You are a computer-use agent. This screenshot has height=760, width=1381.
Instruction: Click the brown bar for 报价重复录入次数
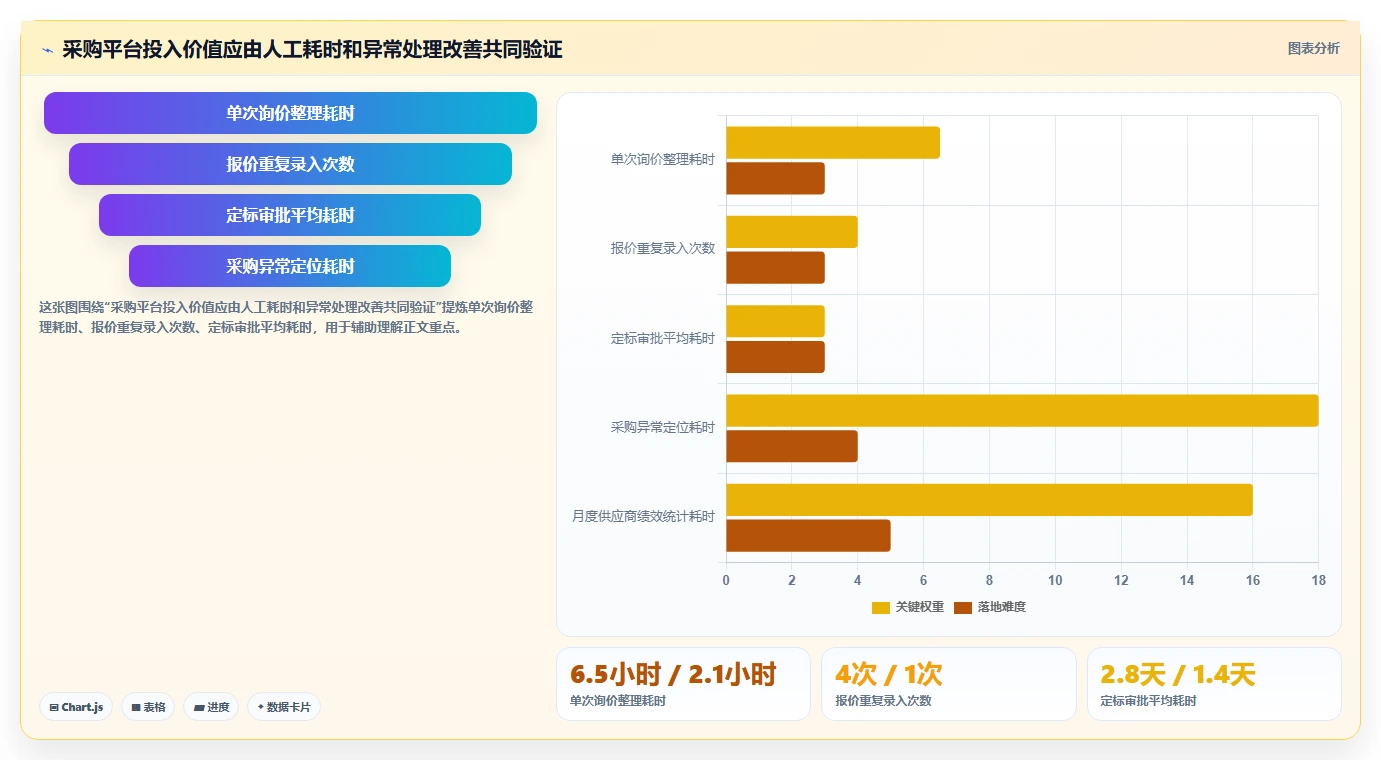point(775,268)
